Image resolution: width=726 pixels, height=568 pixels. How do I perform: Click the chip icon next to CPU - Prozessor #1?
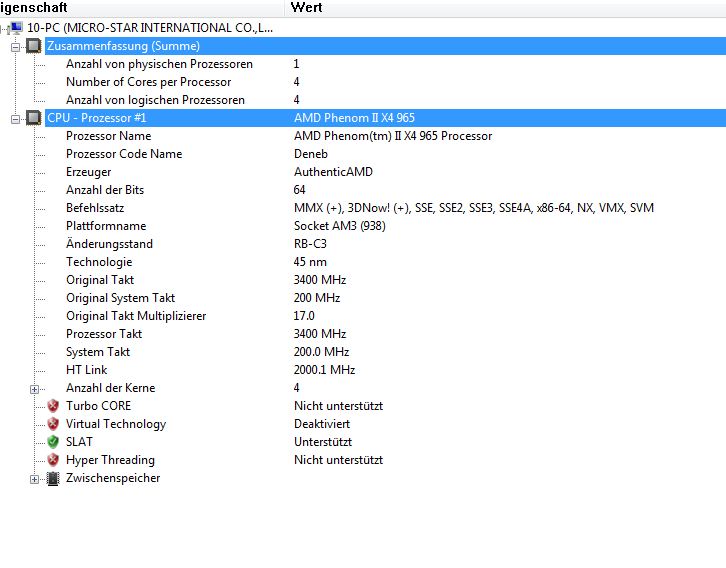click(x=33, y=118)
